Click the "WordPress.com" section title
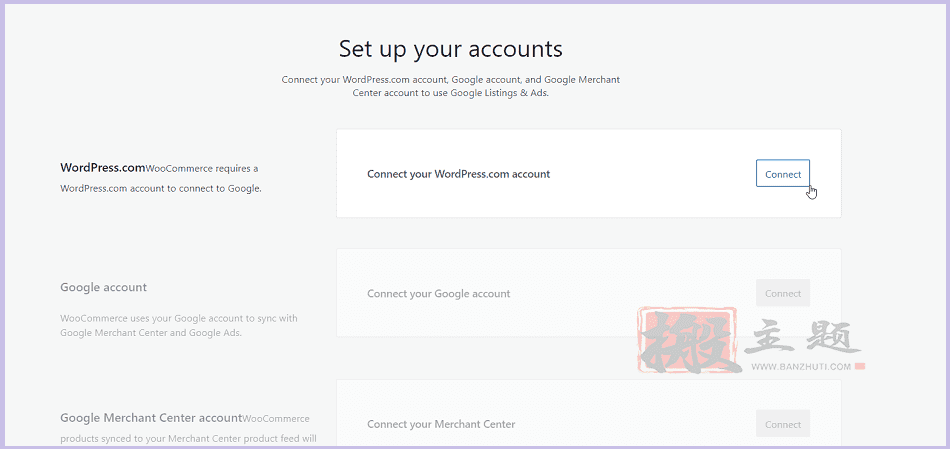 click(102, 168)
